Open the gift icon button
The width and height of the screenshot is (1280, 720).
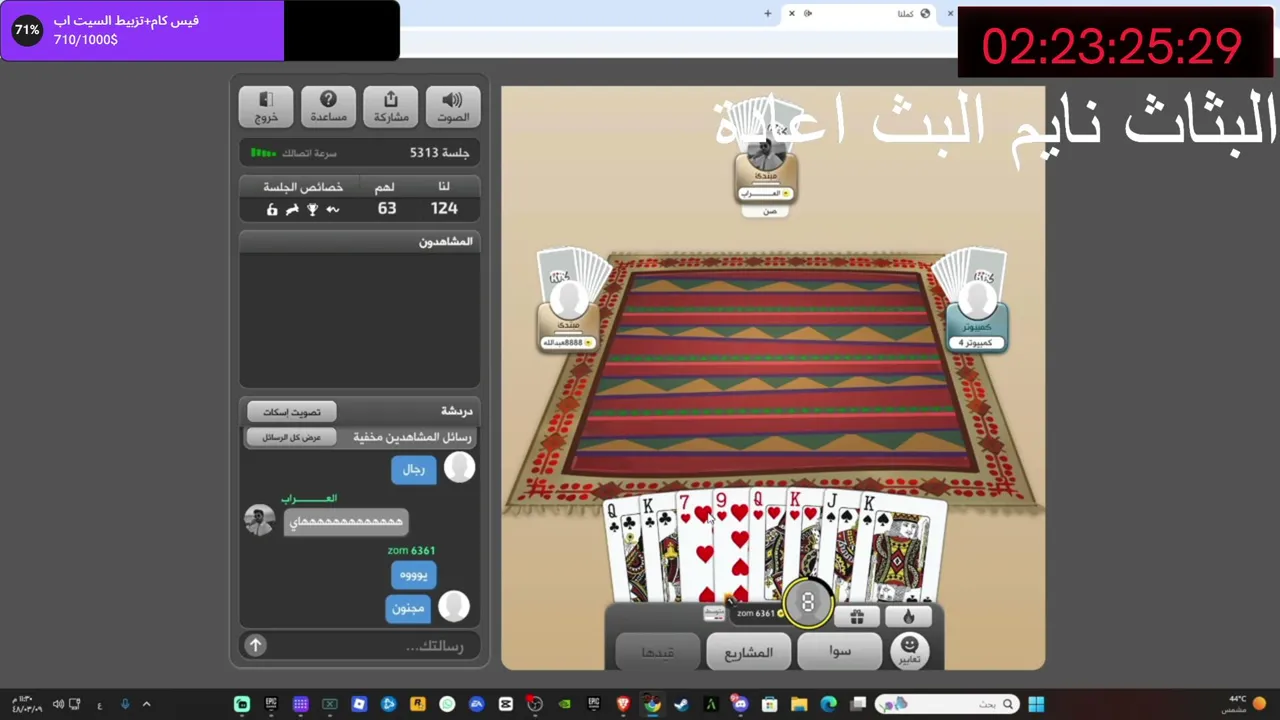[x=857, y=617]
